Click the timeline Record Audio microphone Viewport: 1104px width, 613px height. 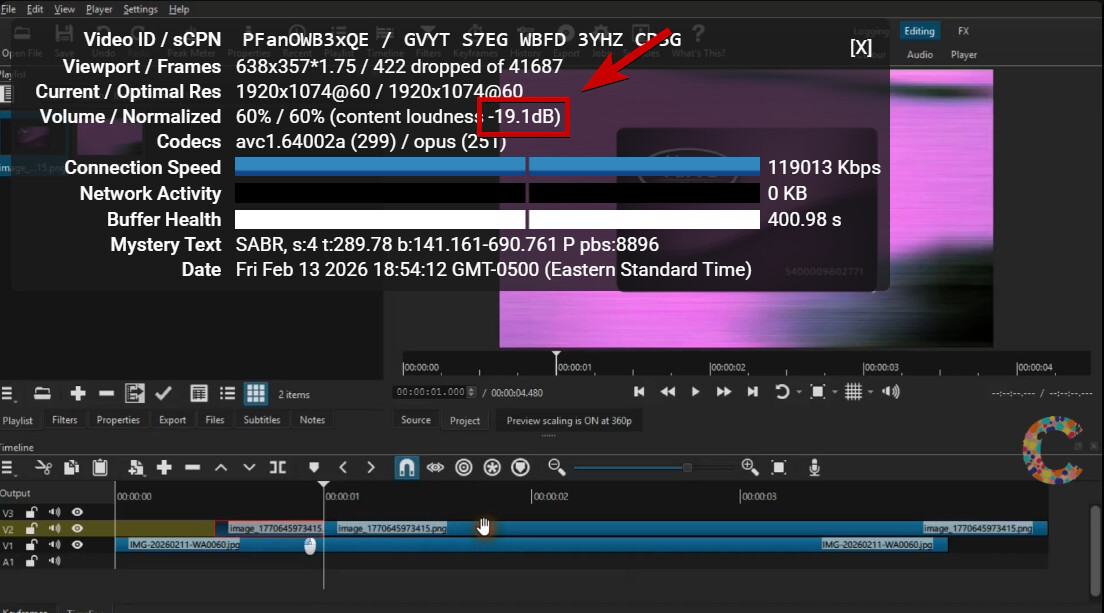815,467
